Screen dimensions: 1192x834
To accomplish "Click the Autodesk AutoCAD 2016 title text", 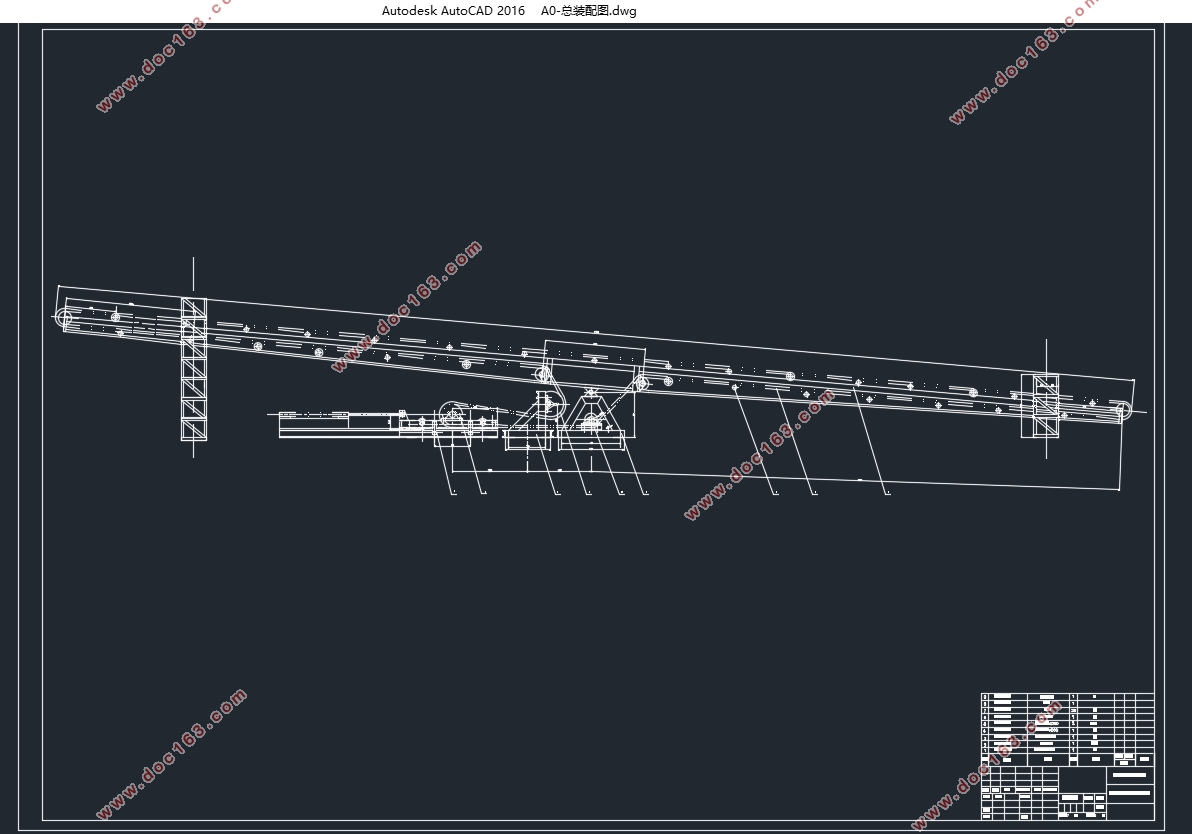I will [453, 11].
